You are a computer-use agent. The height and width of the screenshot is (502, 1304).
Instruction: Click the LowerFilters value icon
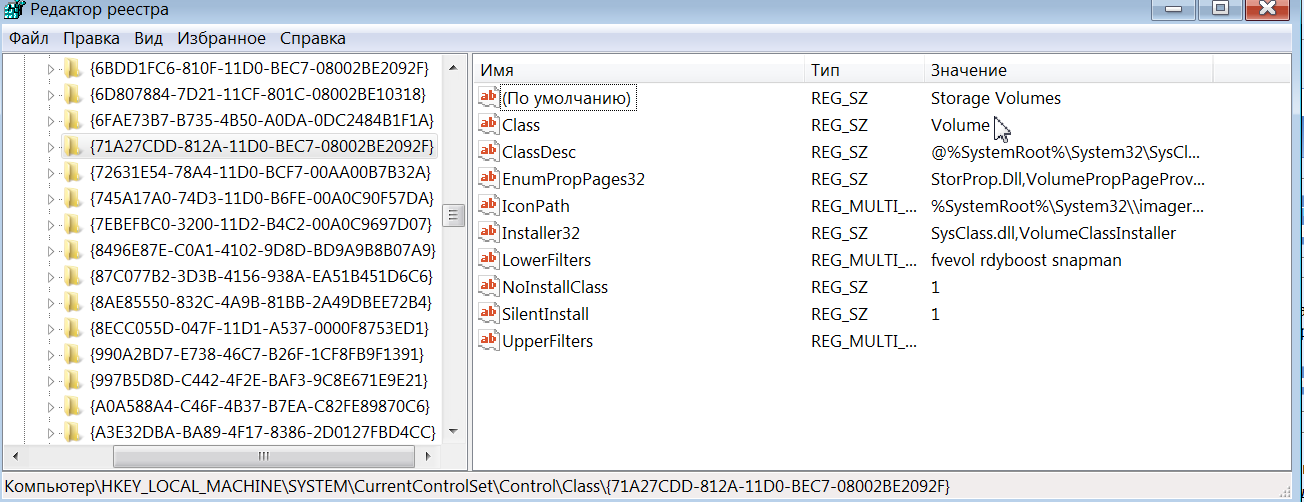pos(488,260)
